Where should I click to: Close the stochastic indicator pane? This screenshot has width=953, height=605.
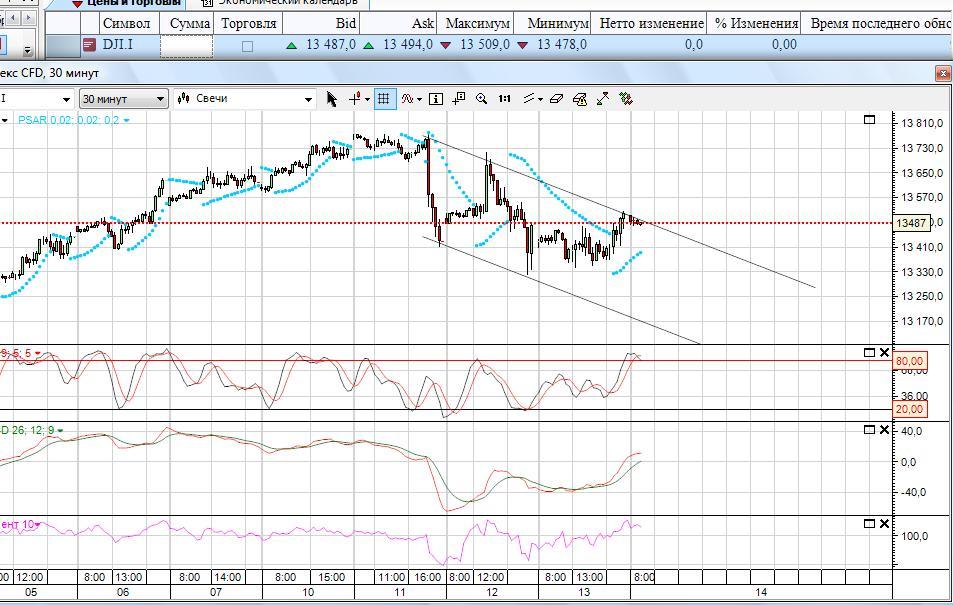coord(884,353)
